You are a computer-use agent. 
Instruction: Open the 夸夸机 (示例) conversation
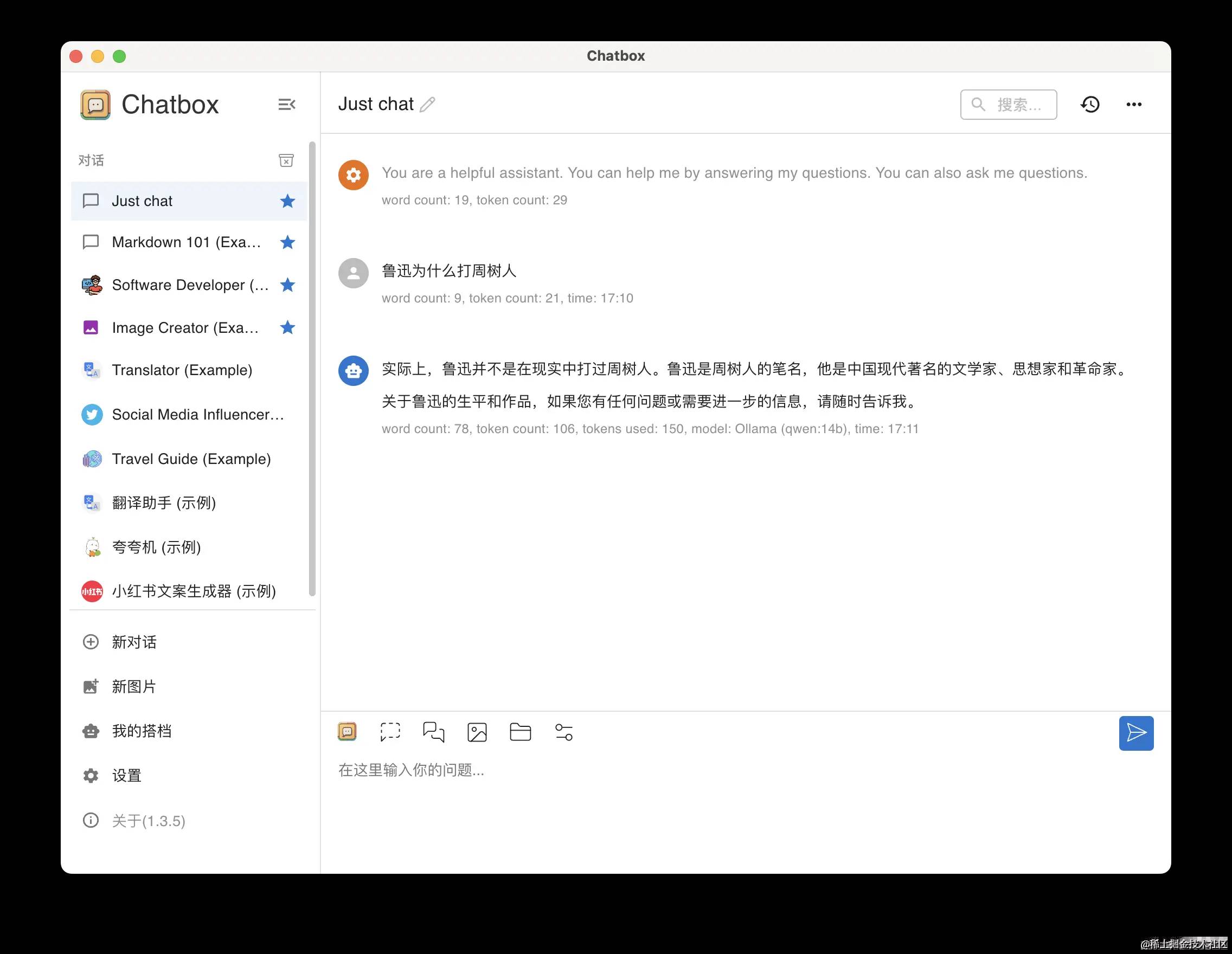[x=189, y=547]
